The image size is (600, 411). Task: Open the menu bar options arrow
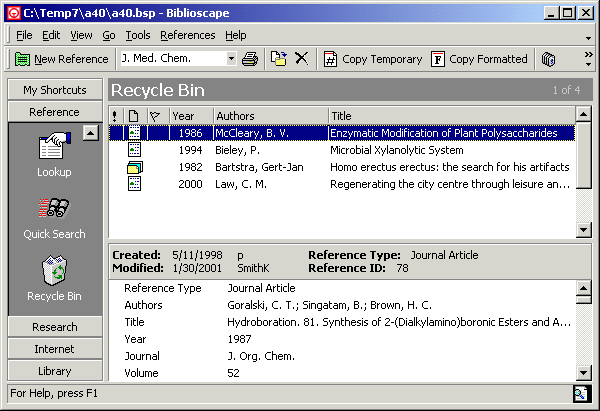click(x=589, y=38)
